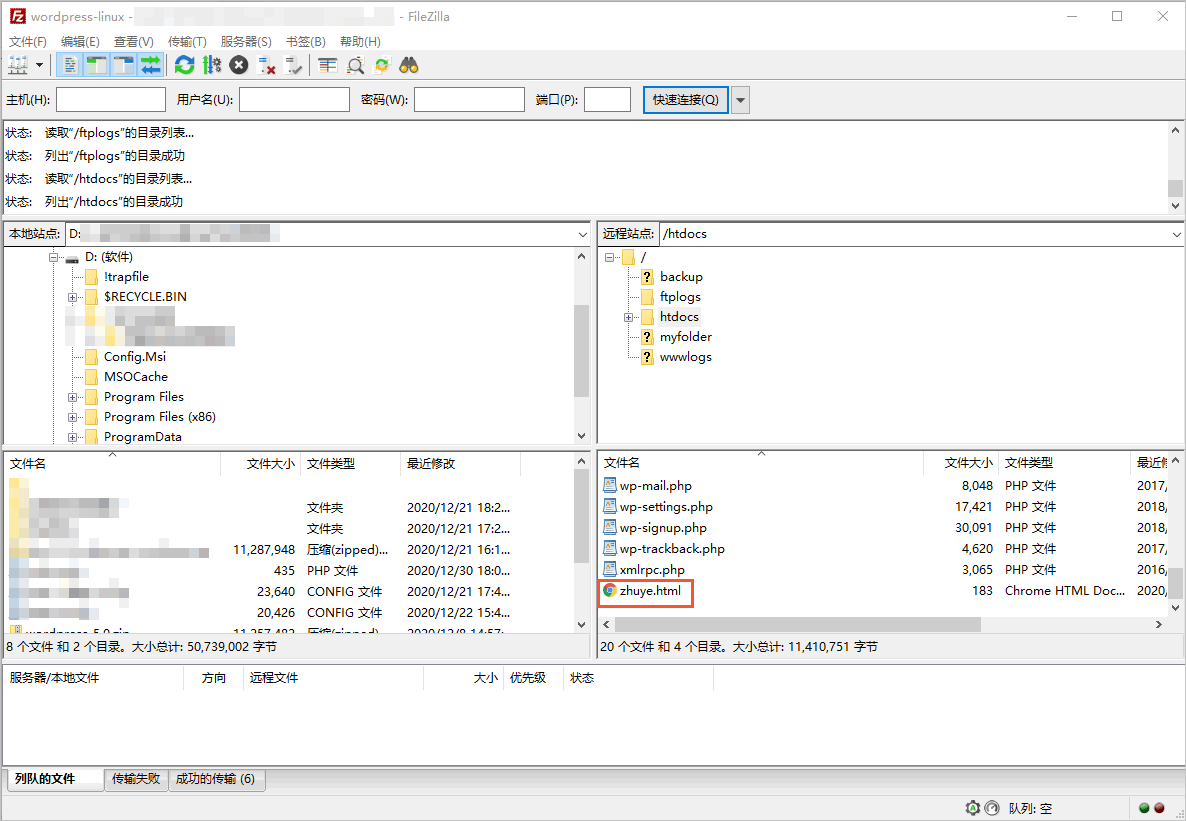Toggle the transfer queue display
1186x821 pixels.
click(x=151, y=66)
